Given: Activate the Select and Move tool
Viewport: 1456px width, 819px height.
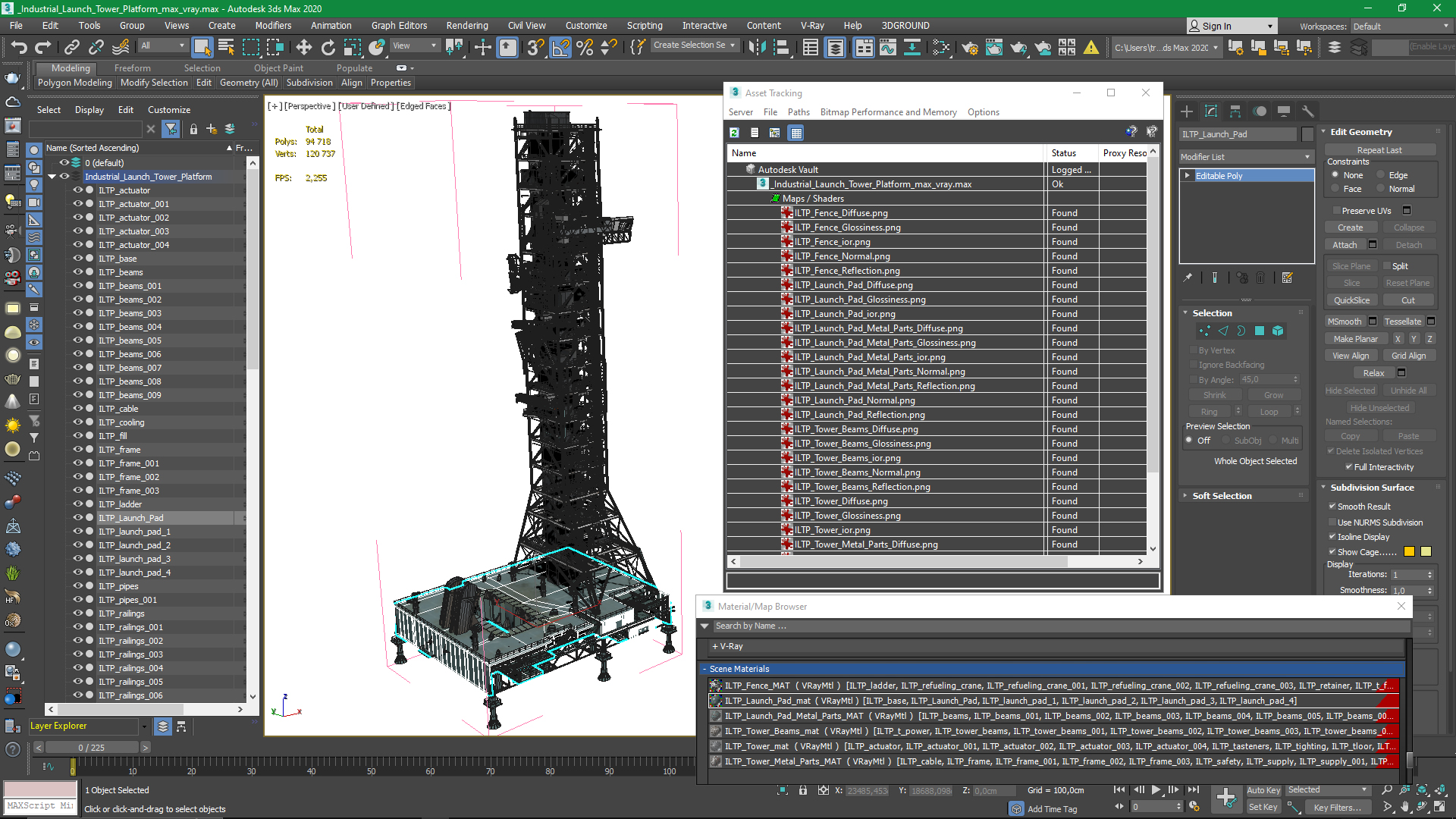Looking at the screenshot, I should click(303, 48).
